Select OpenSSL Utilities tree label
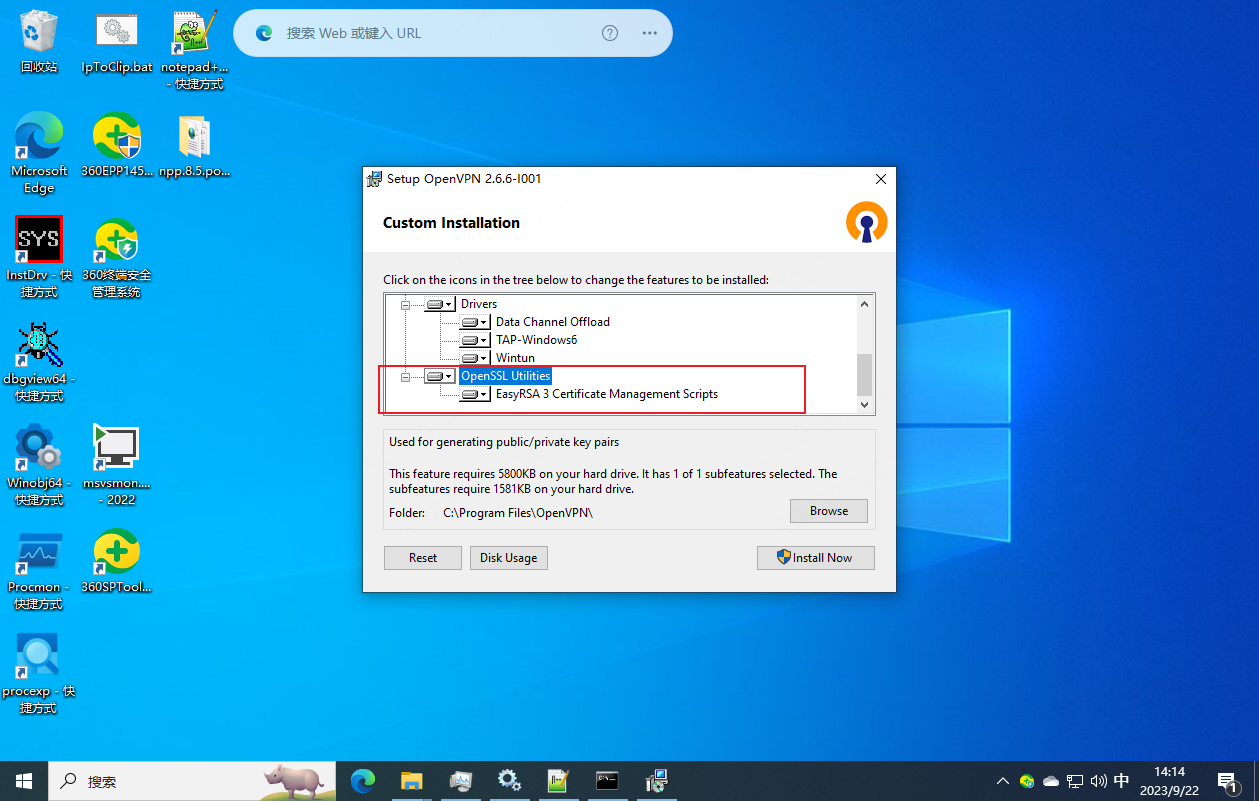Screen dimensions: 1259x801 tap(506, 376)
